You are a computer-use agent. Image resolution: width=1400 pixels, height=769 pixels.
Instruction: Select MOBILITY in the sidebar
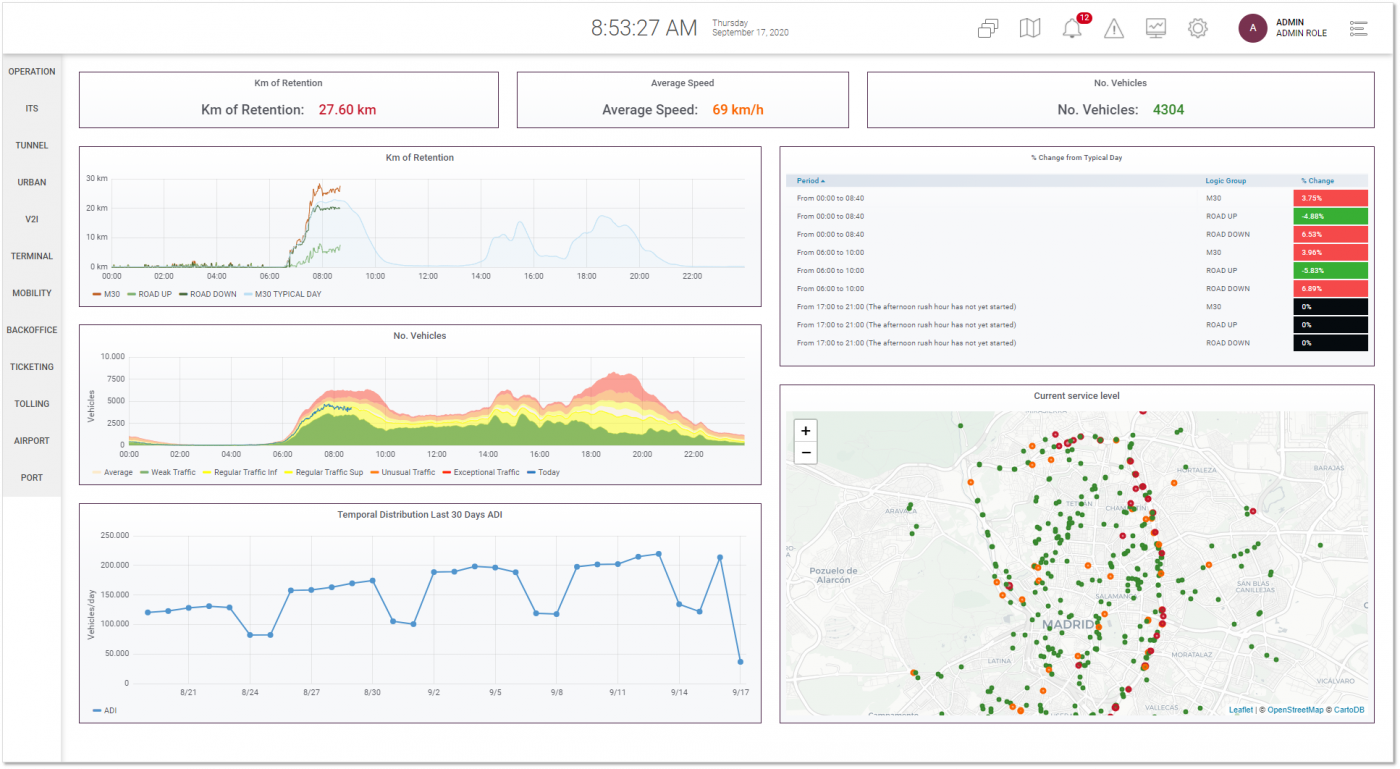(x=32, y=293)
